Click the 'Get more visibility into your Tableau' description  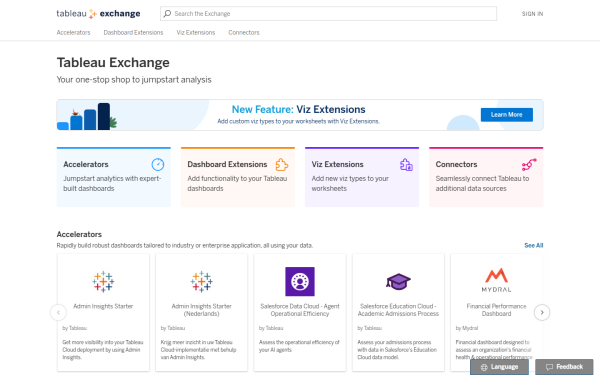point(103,350)
